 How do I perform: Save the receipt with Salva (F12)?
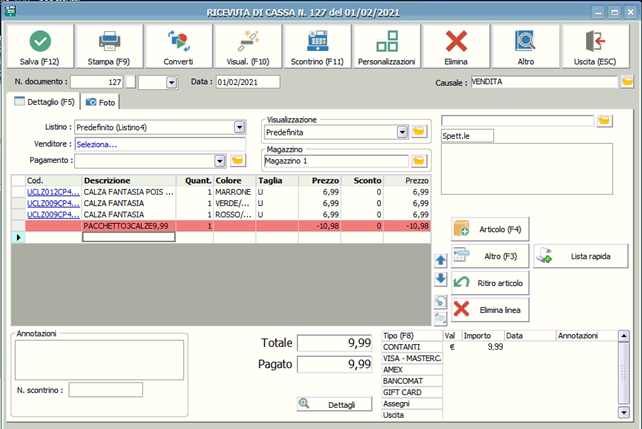(x=40, y=46)
